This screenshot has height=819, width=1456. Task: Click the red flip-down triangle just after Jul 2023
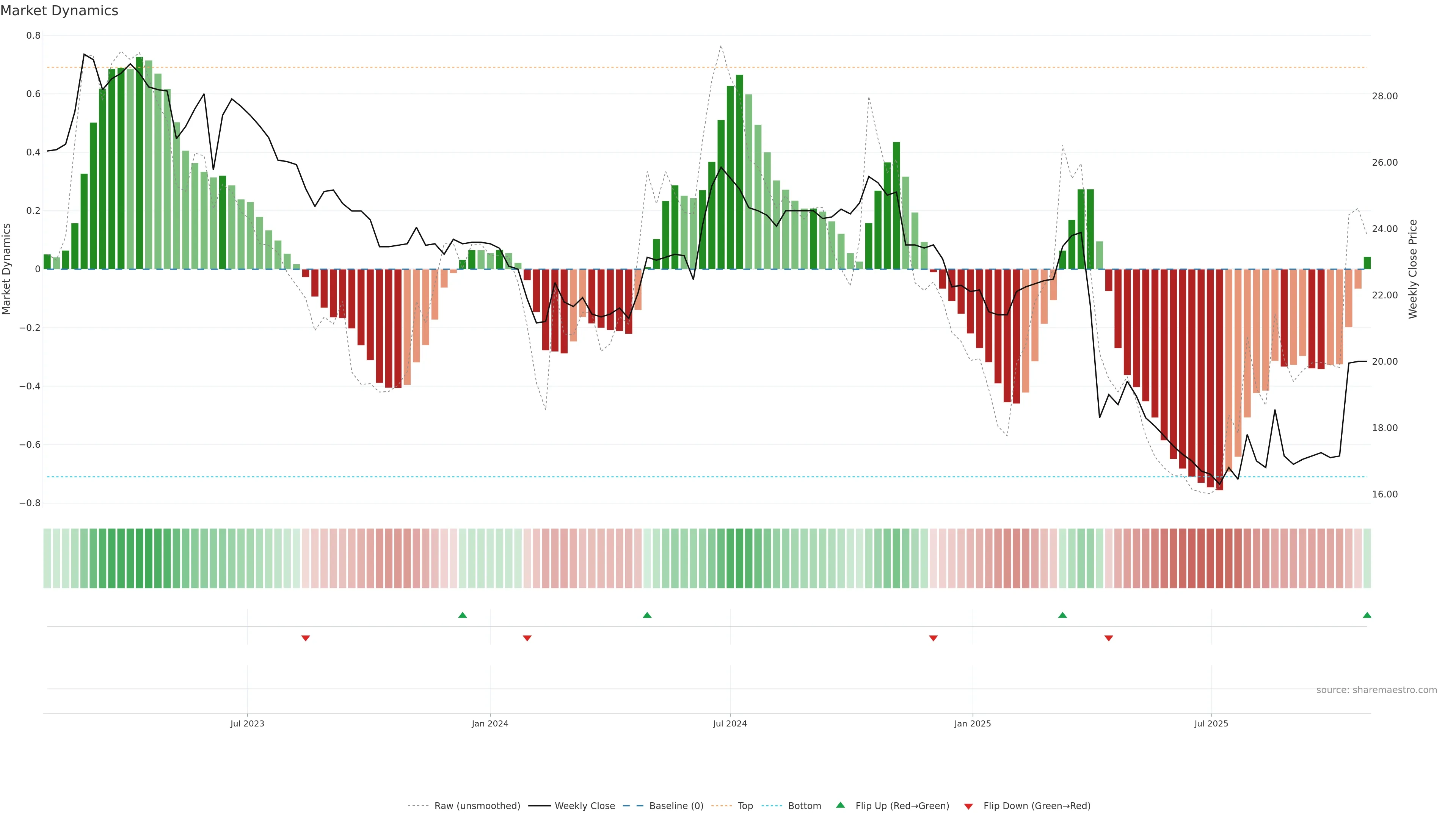click(x=305, y=638)
